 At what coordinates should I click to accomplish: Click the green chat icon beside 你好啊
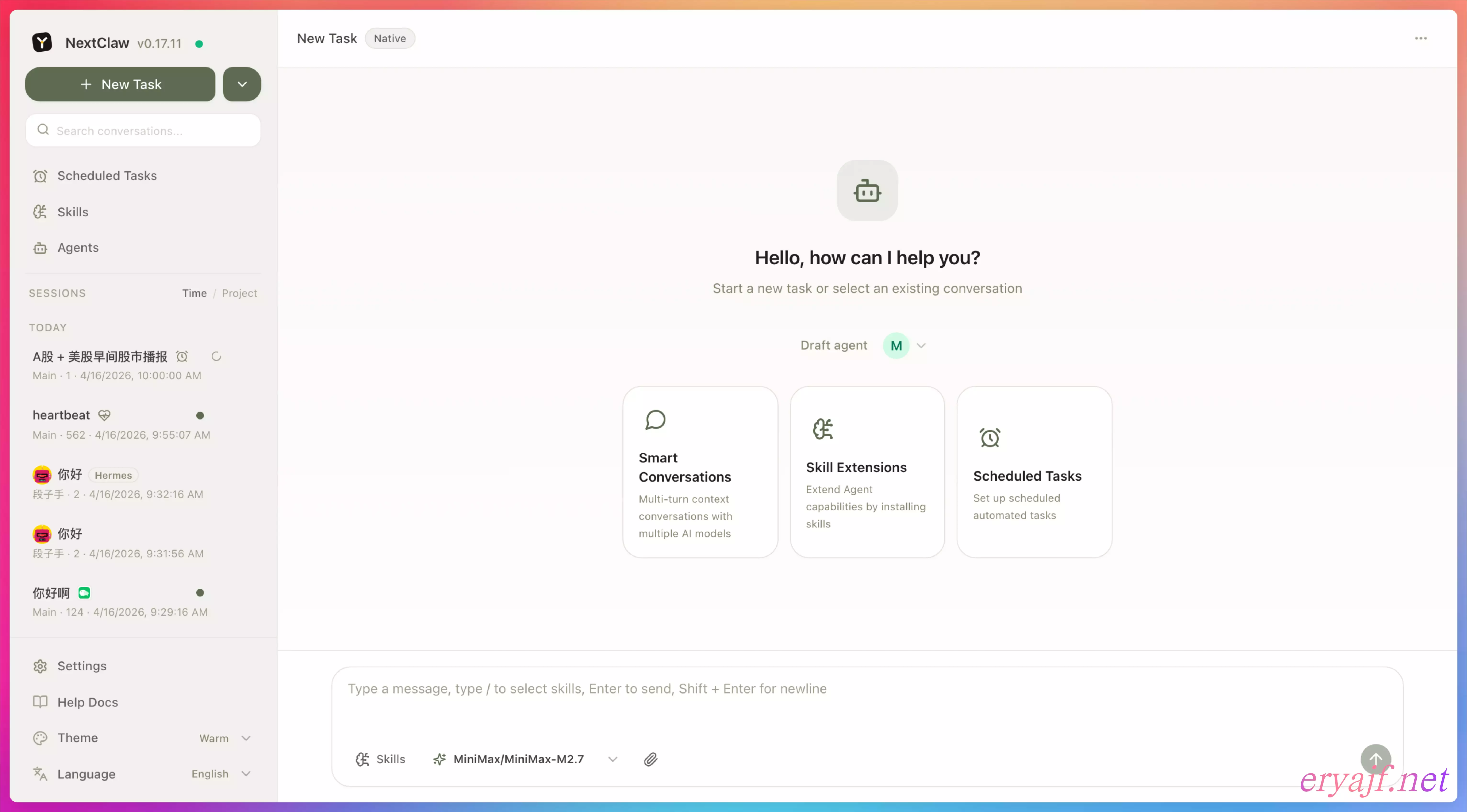click(84, 593)
